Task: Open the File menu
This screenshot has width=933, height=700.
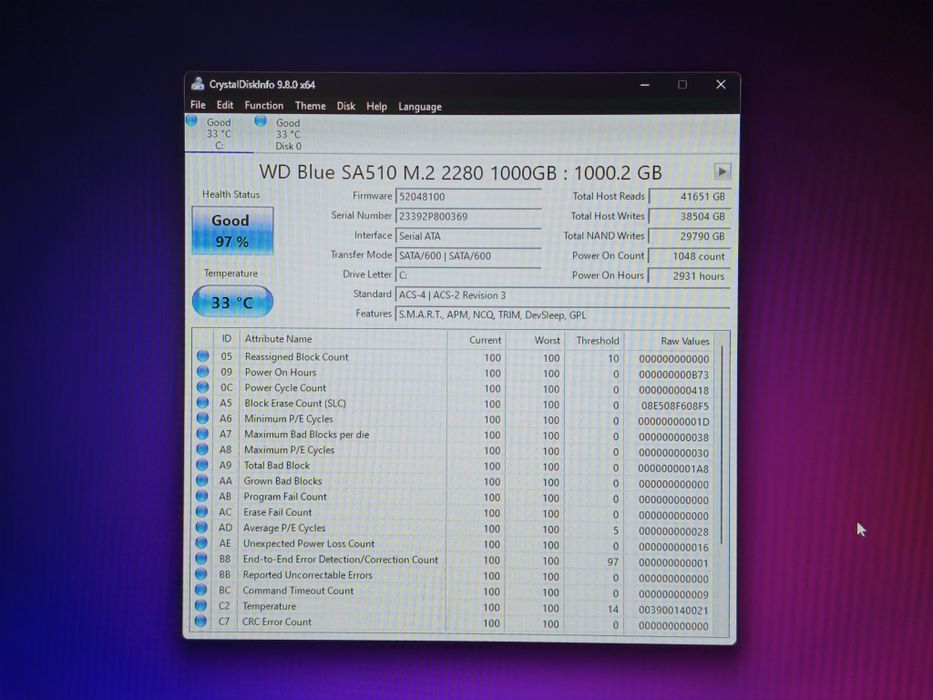Action: coord(198,105)
